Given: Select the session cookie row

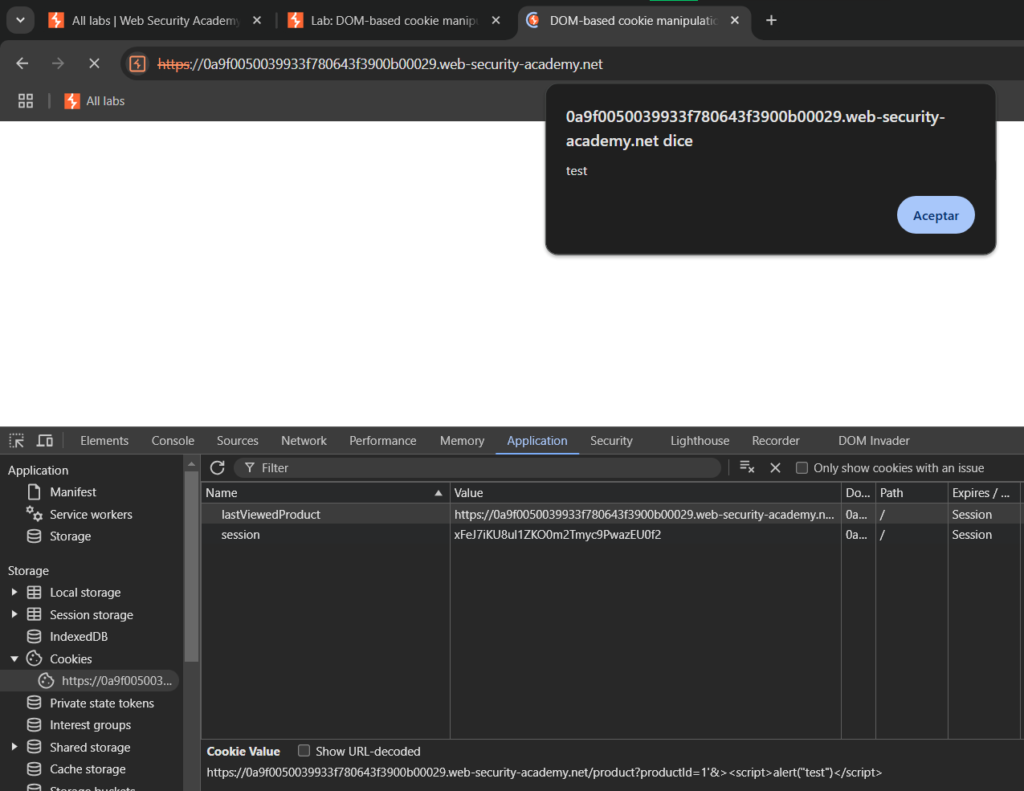Looking at the screenshot, I should [x=611, y=535].
